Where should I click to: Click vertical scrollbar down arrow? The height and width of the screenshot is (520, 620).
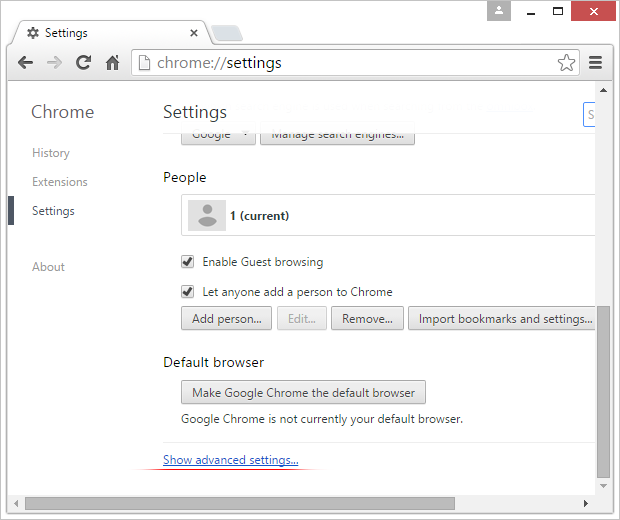tap(603, 486)
